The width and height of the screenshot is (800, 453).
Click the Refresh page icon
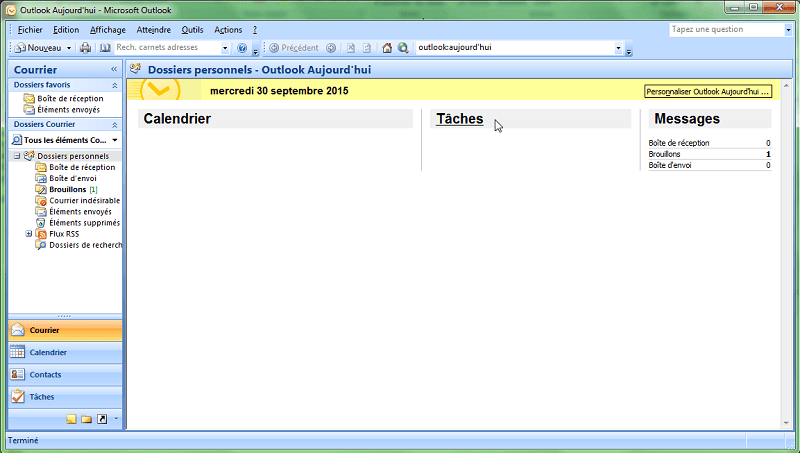click(x=367, y=48)
